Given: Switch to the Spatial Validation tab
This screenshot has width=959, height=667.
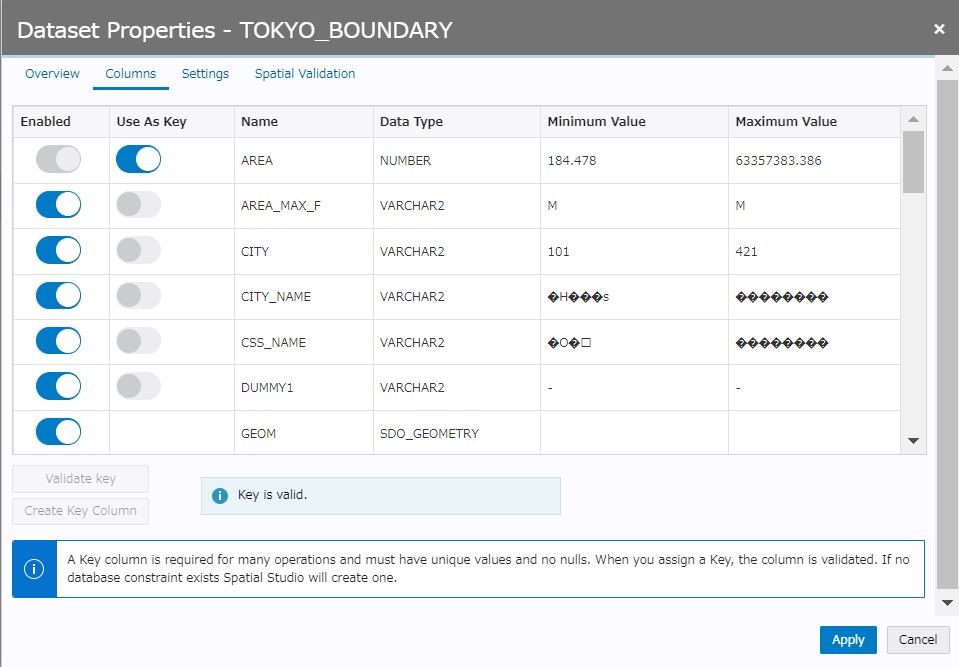Looking at the screenshot, I should tap(305, 73).
